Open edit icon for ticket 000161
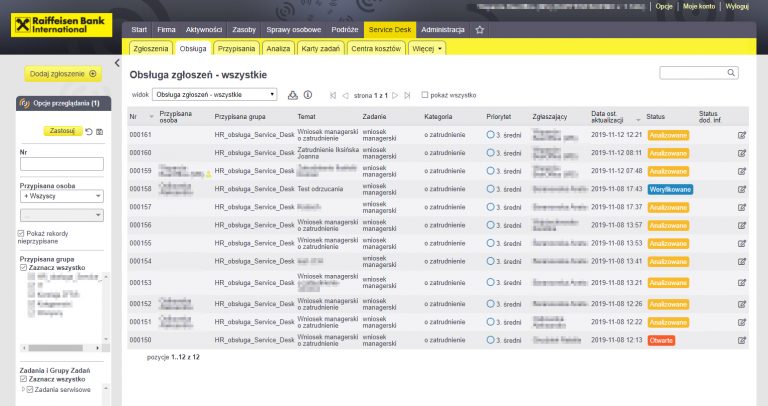Viewport: 768px width, 406px height. tap(742, 135)
